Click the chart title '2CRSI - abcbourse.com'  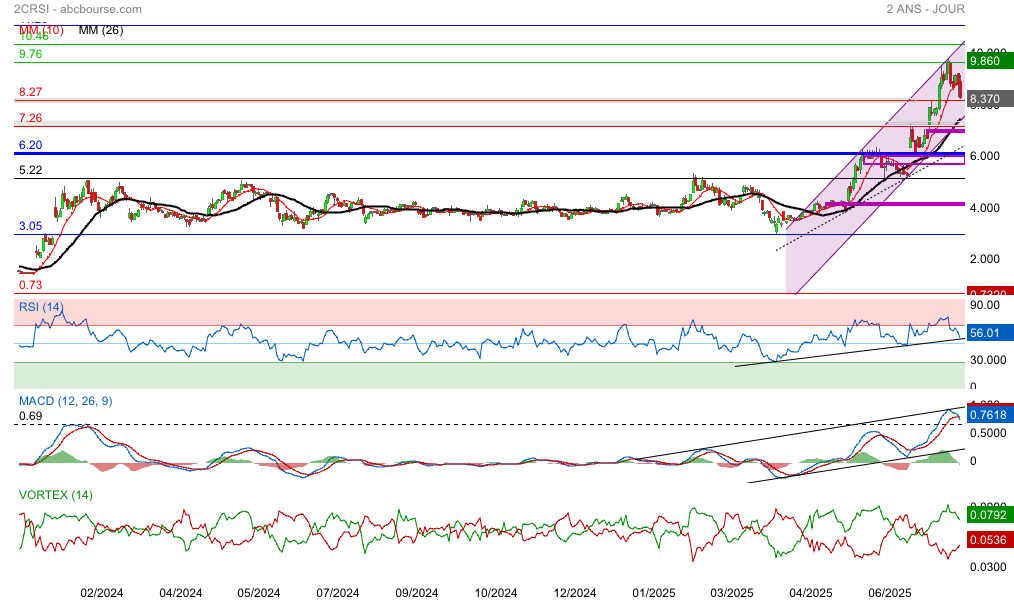78,9
